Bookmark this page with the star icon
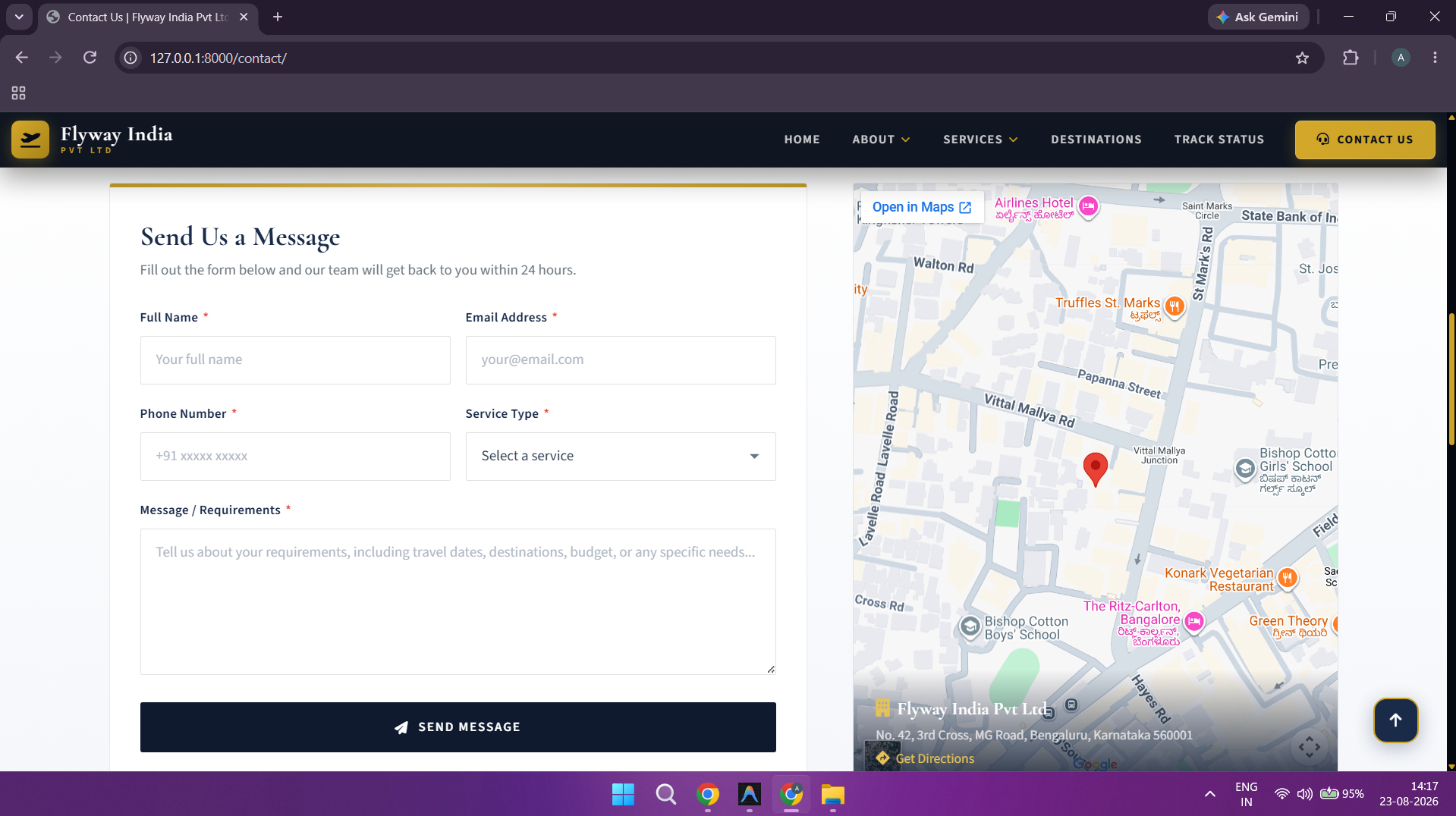1456x816 pixels. 1302,58
